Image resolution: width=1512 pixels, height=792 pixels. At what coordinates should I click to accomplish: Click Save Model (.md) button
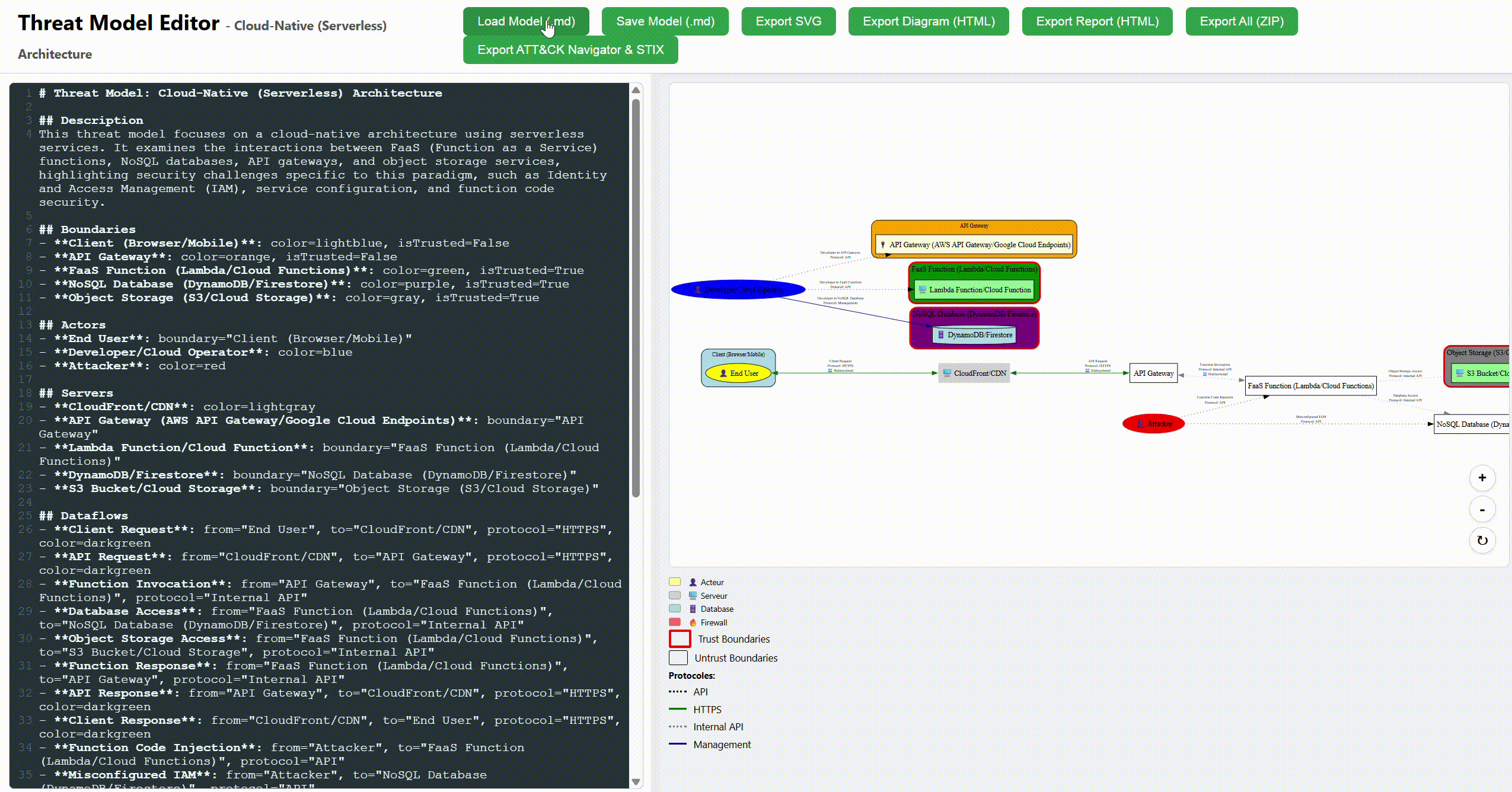click(665, 21)
